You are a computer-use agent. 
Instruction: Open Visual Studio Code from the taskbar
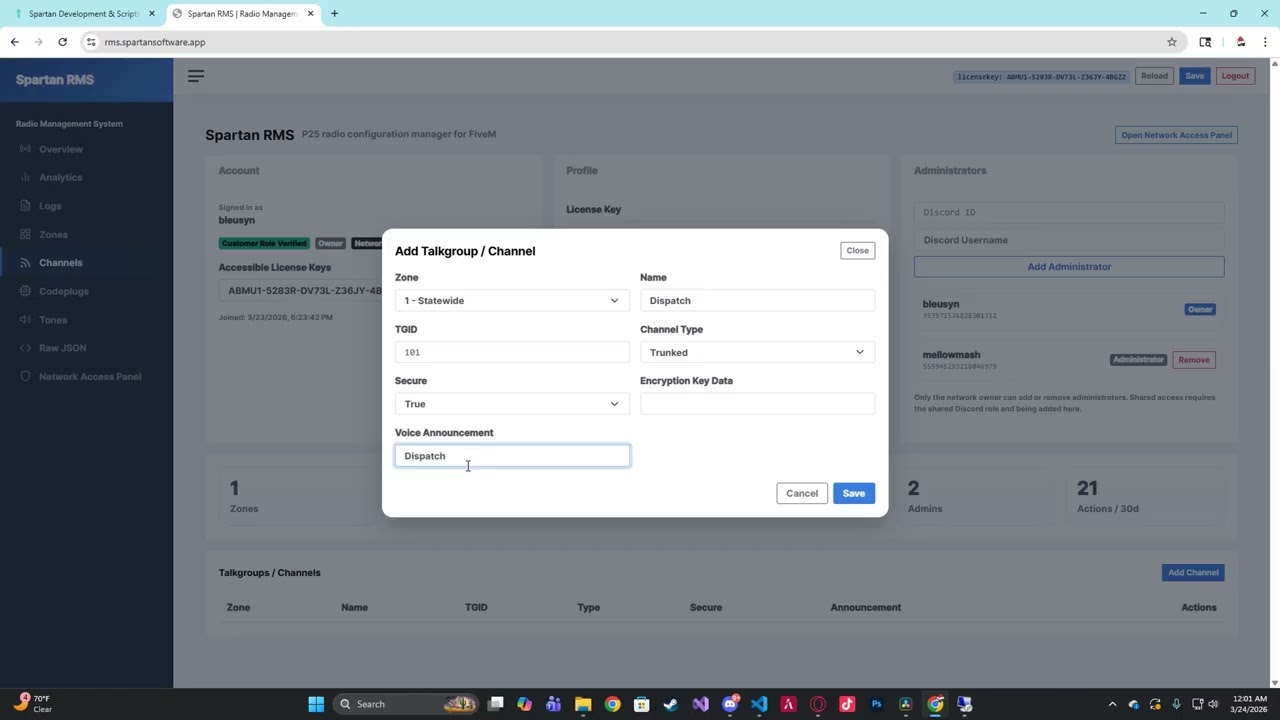click(x=759, y=704)
